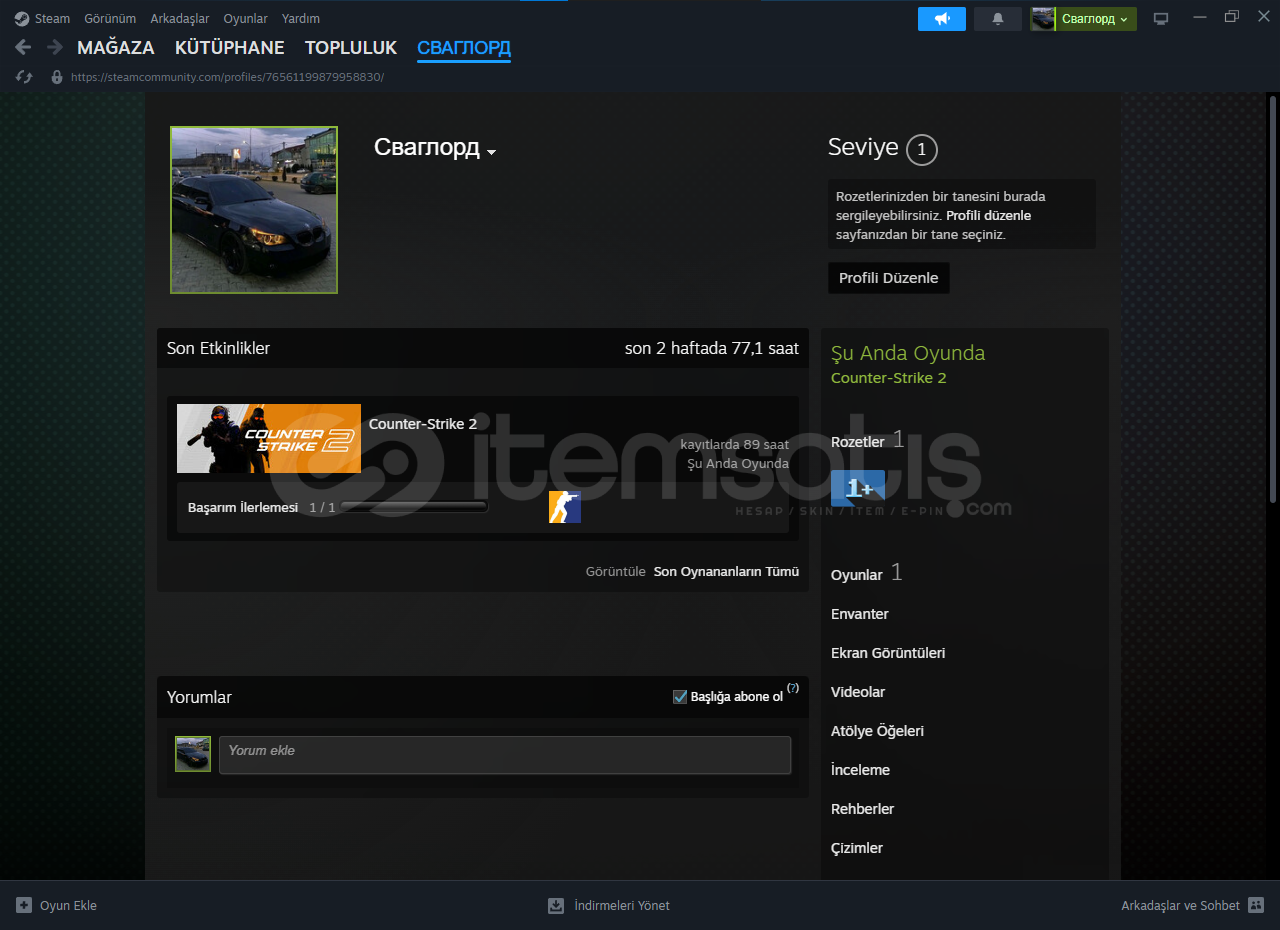Open the Rehberler link
The image size is (1280, 930).
(862, 809)
